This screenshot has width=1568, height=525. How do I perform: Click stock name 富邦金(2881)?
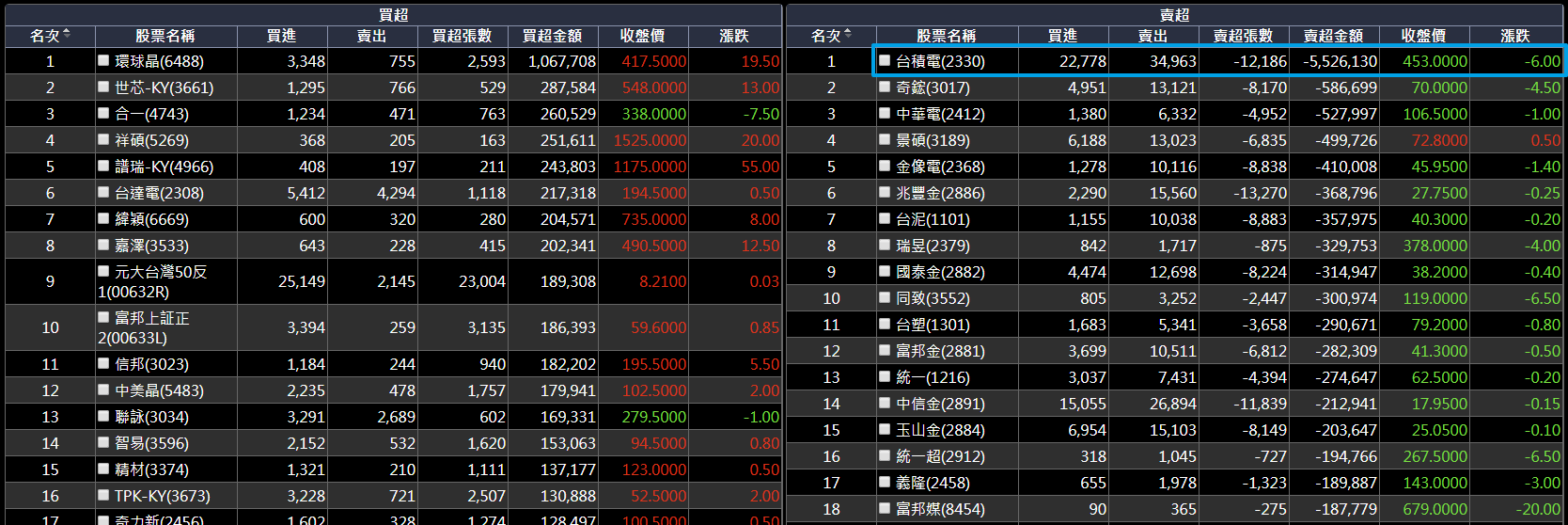[940, 351]
